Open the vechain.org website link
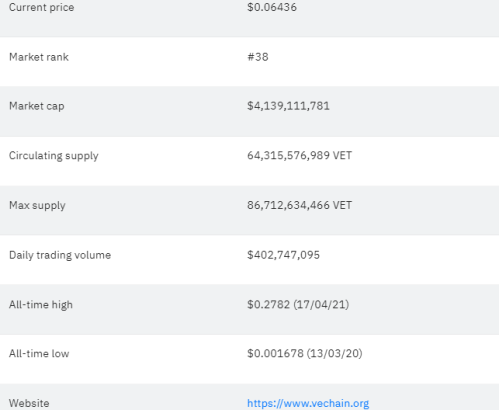This screenshot has width=499, height=410. point(308,403)
